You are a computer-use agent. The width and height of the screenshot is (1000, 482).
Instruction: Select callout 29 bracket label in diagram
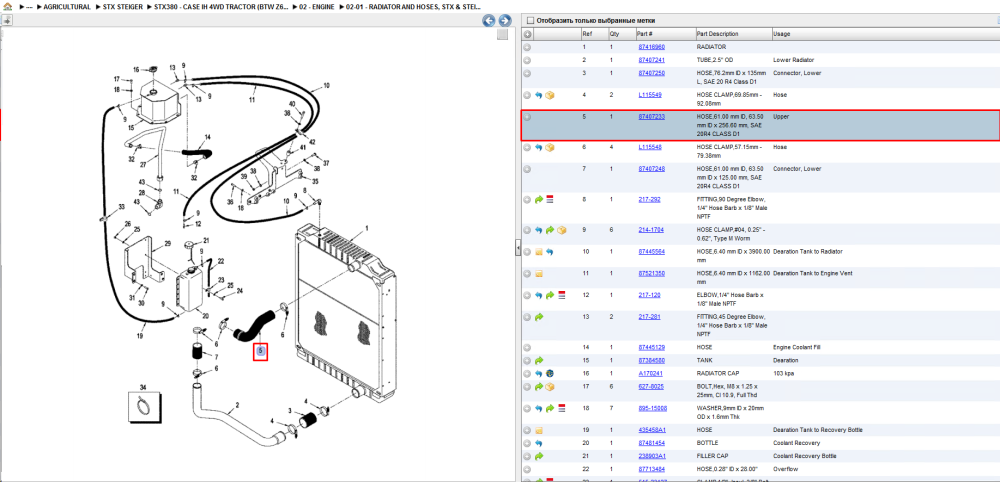(168, 244)
